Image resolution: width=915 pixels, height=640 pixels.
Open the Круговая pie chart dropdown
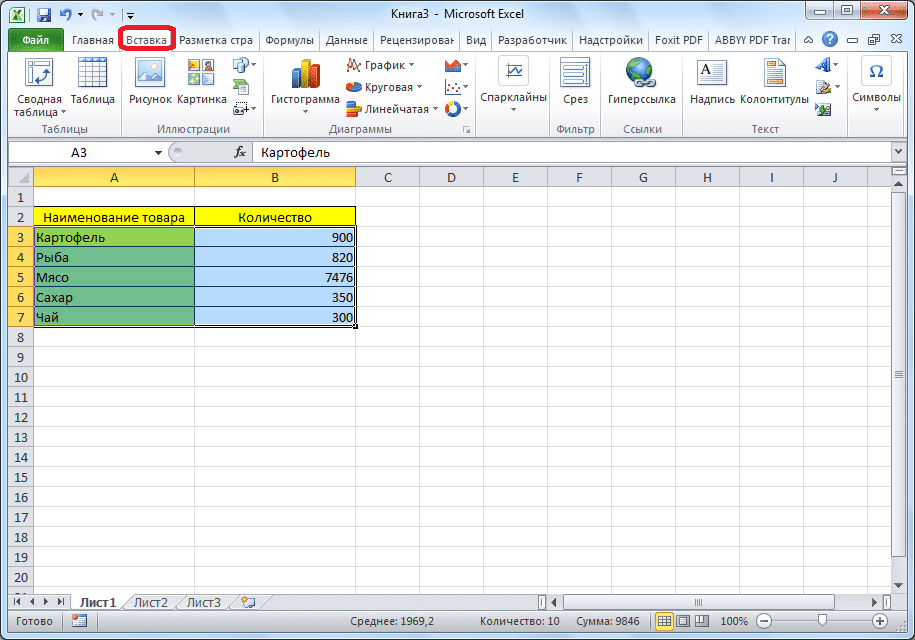click(x=384, y=87)
